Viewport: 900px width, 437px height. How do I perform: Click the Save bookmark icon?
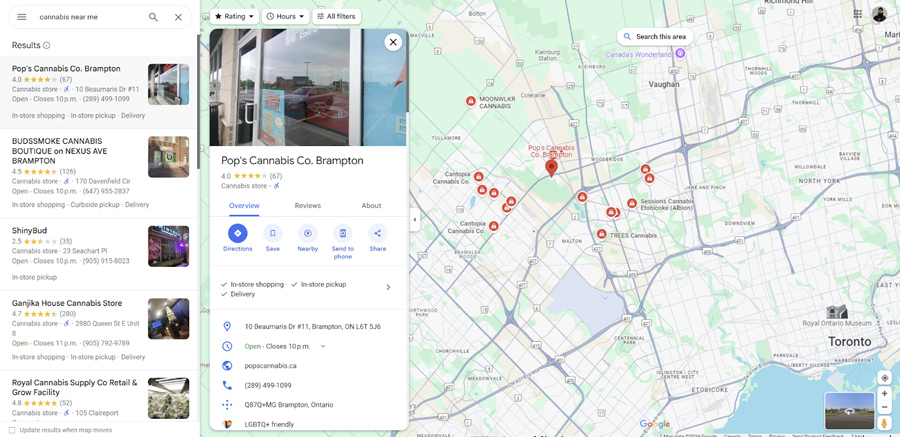[x=273, y=233]
